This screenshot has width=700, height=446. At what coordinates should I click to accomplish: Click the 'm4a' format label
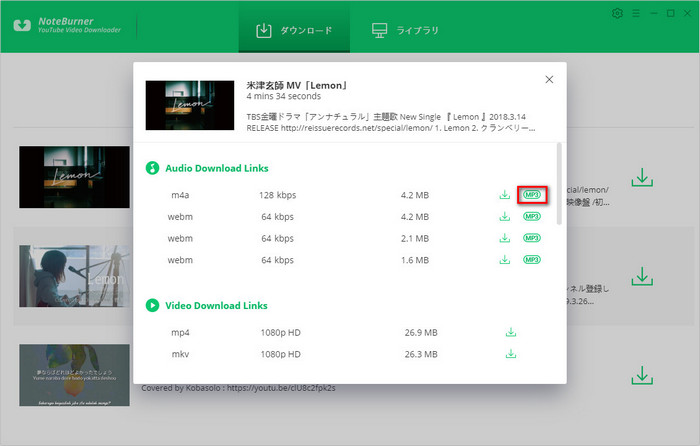pos(180,195)
